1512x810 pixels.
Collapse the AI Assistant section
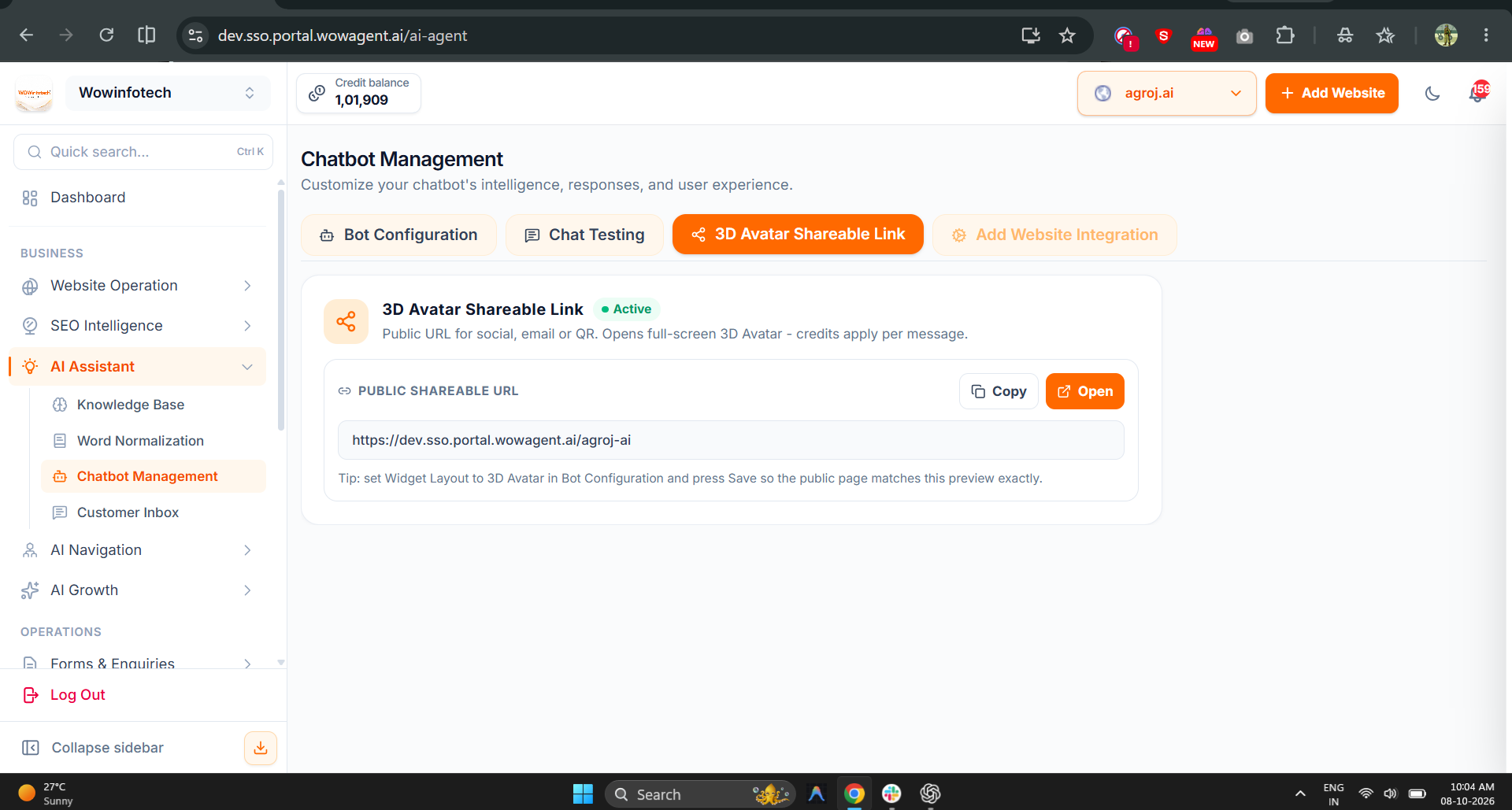click(138, 367)
